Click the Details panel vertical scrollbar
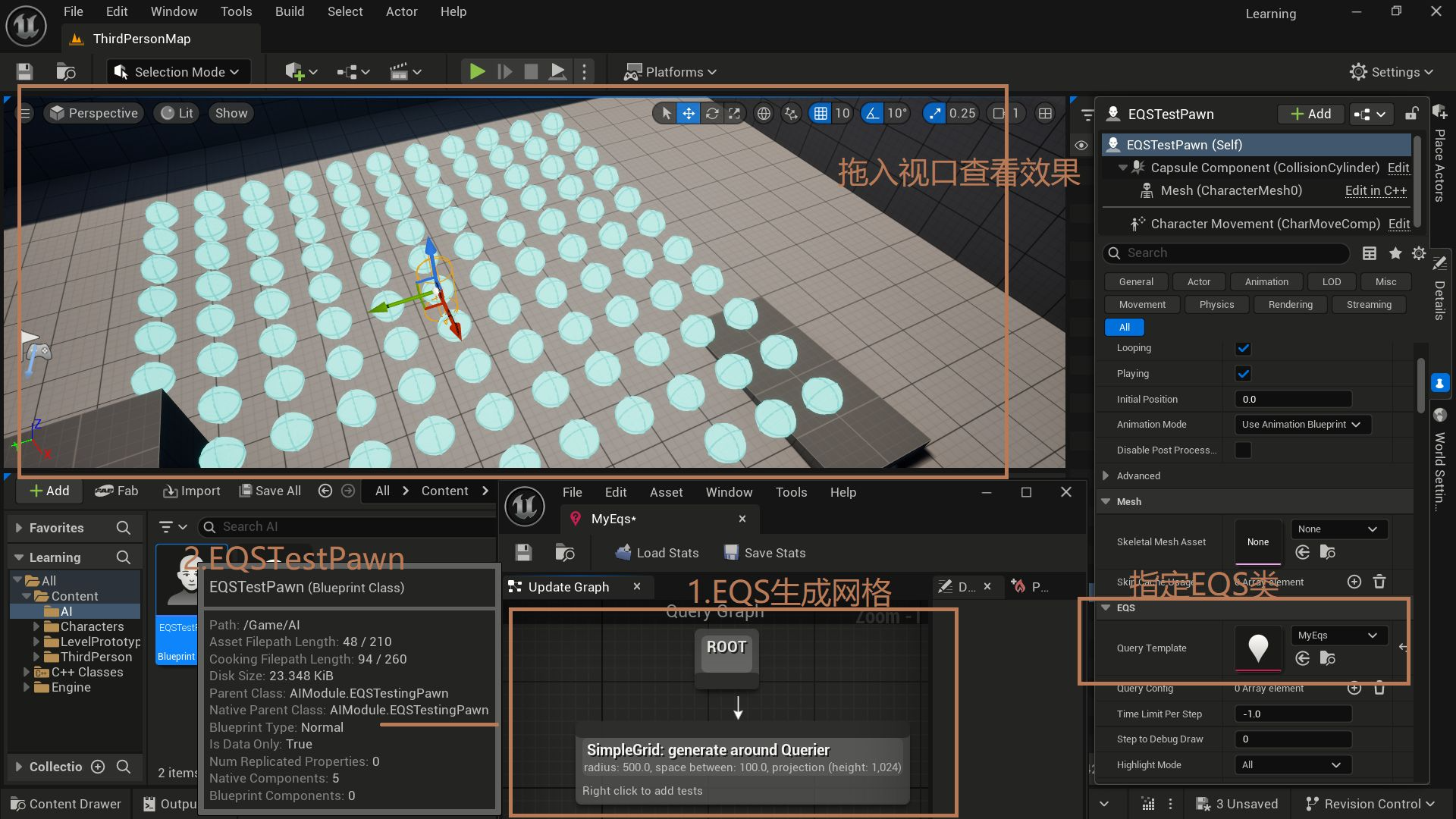Screen dimensions: 1456x819 [x=1420, y=384]
